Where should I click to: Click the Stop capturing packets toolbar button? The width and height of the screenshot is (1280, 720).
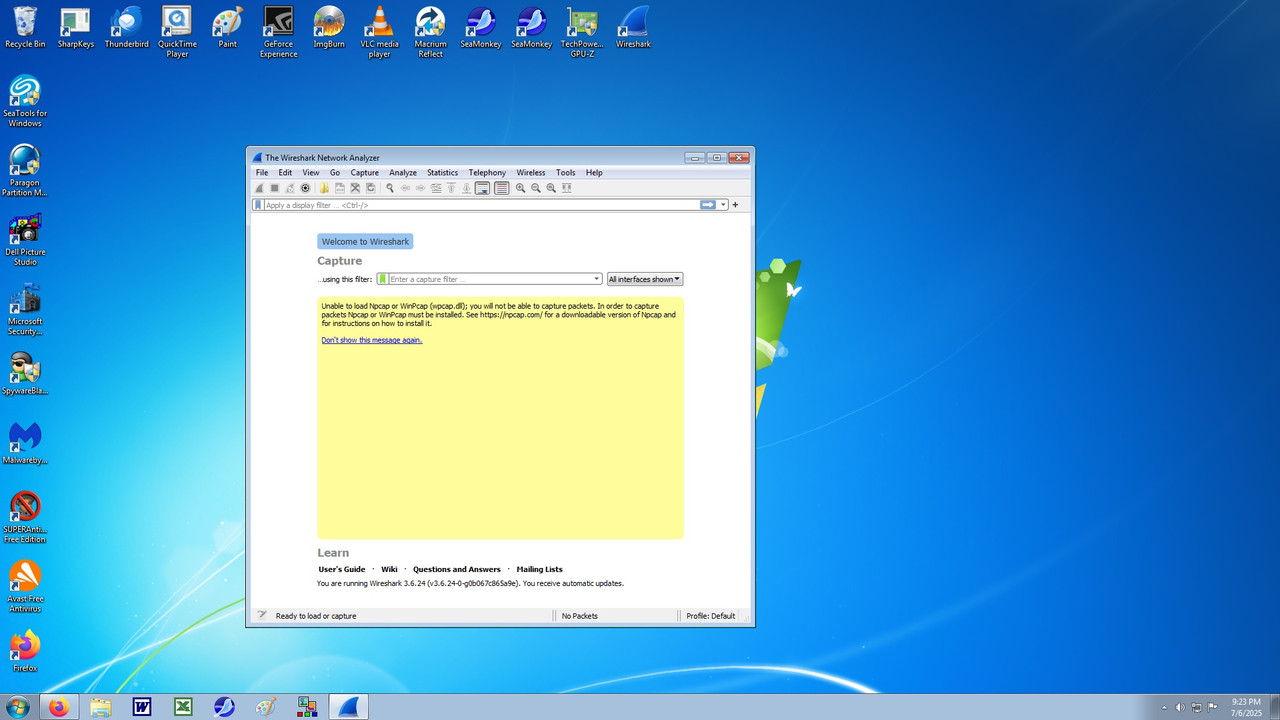coord(274,188)
